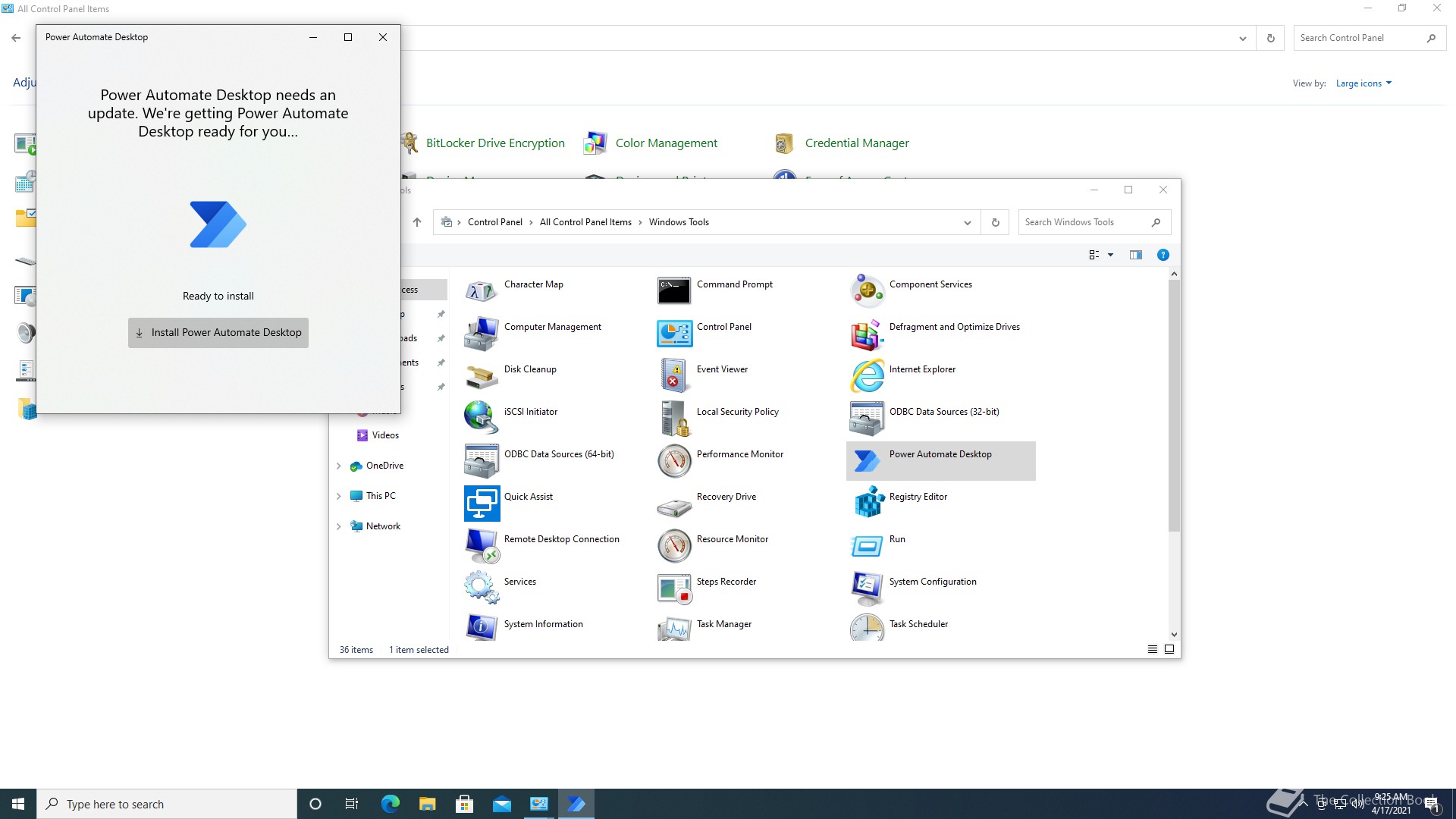The width and height of the screenshot is (1456, 819).
Task: Select the Task Scheduler clock icon
Action: pos(867,628)
